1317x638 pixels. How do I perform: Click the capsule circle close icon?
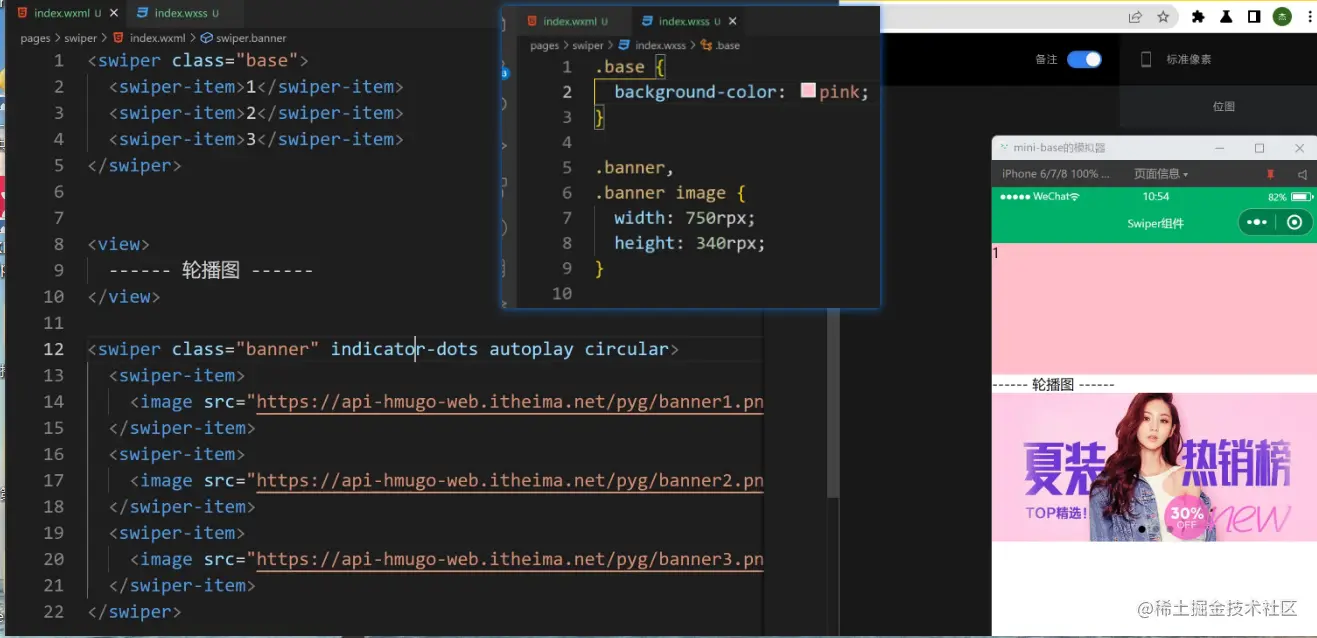(1294, 222)
